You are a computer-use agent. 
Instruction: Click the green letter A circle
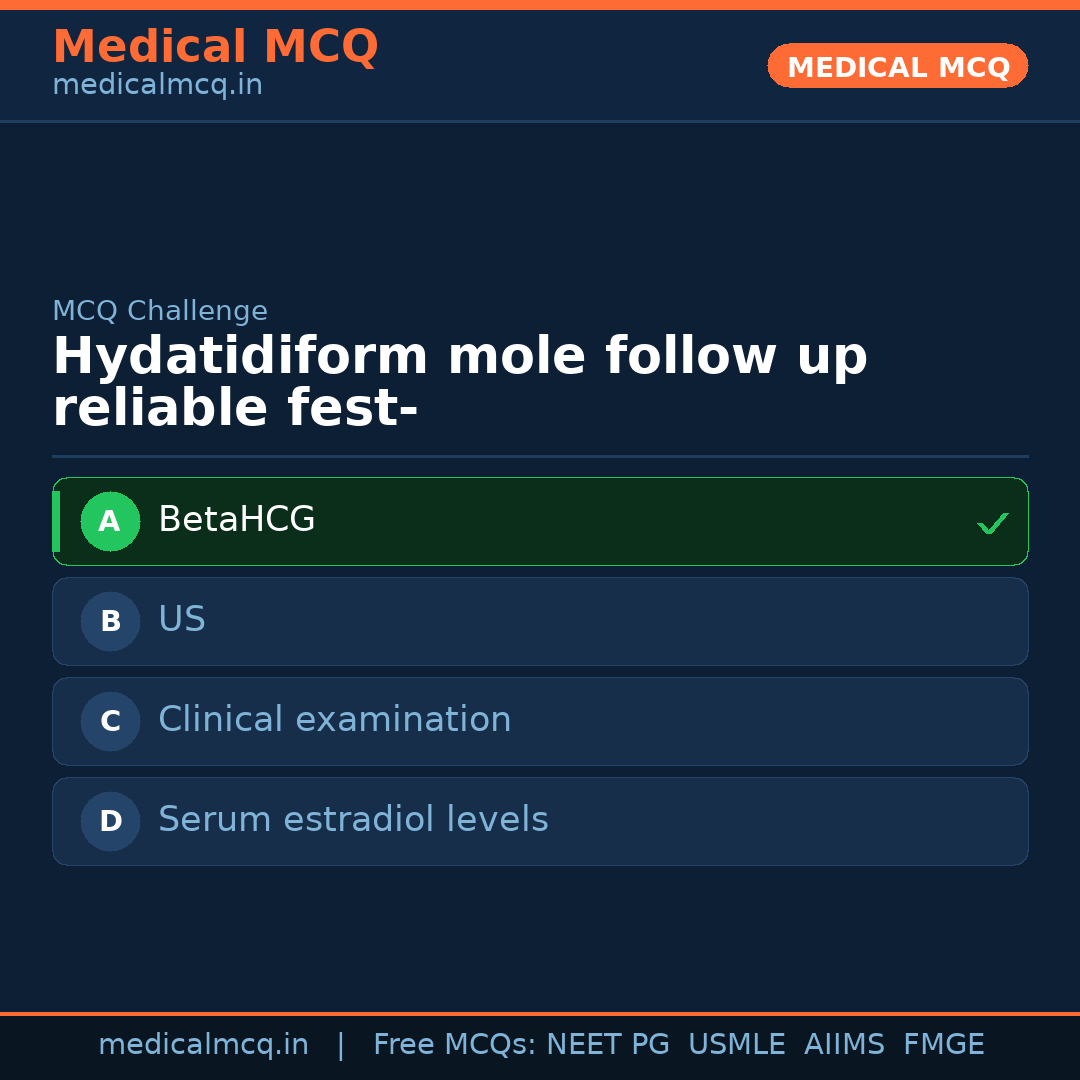[110, 521]
